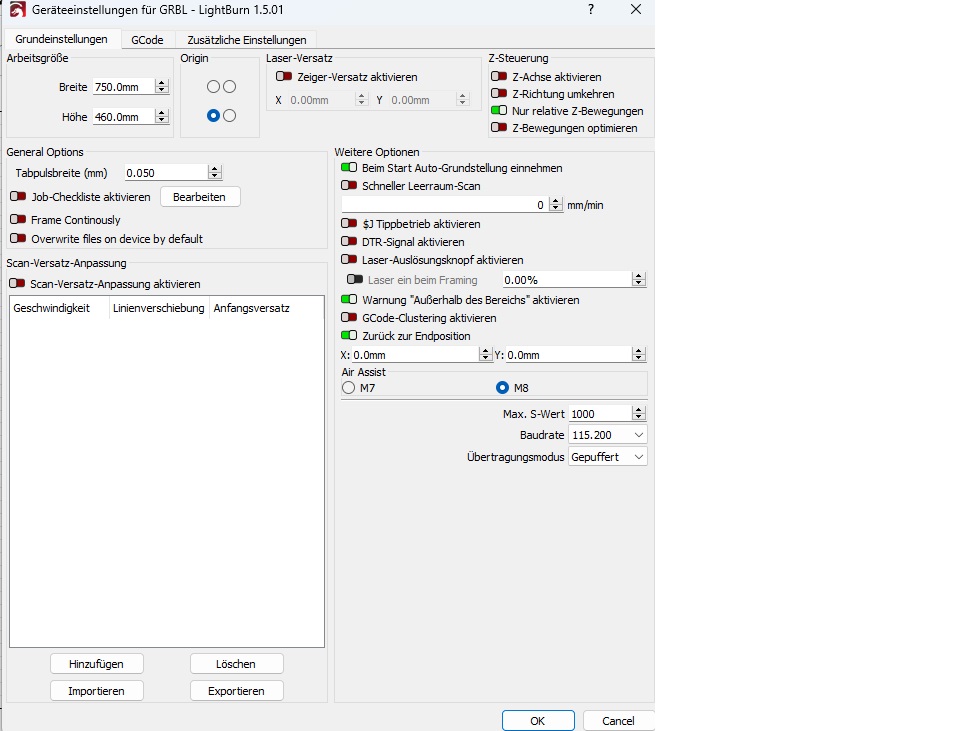Toggle Z-Bewegungen optimieren
The width and height of the screenshot is (960, 731).
coord(499,128)
